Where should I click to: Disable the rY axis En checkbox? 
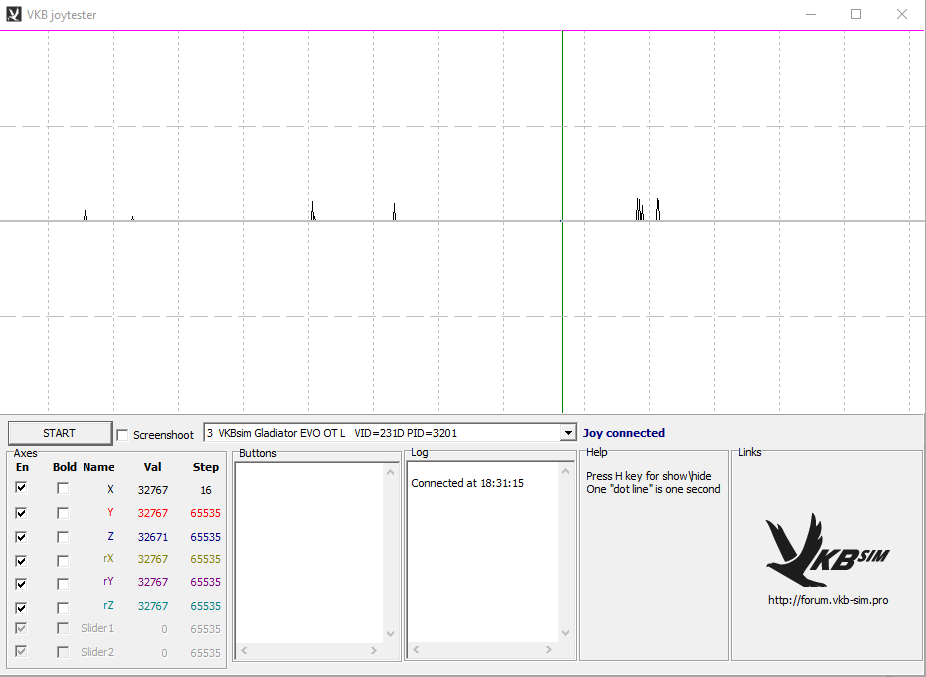click(x=21, y=584)
